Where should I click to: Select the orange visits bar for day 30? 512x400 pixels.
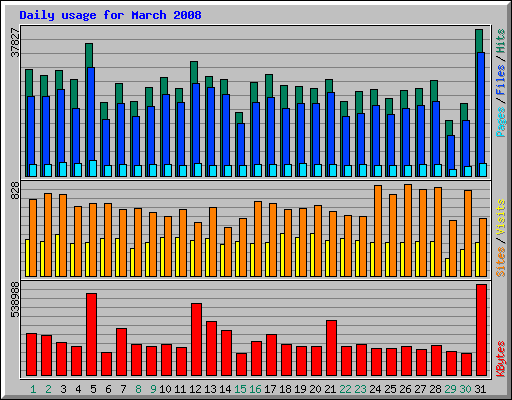pos(468,233)
